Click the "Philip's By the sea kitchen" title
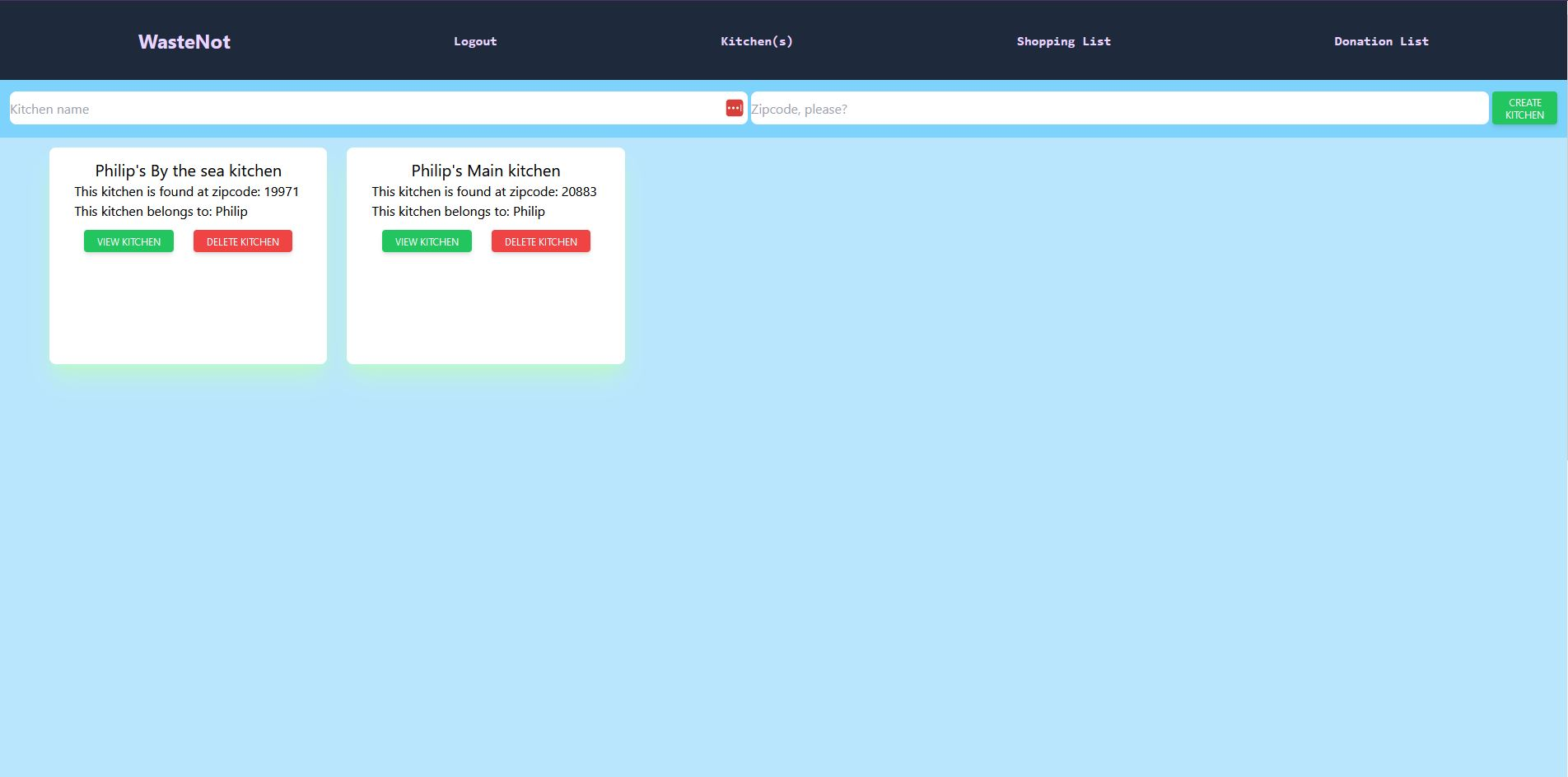1568x777 pixels. [x=188, y=171]
